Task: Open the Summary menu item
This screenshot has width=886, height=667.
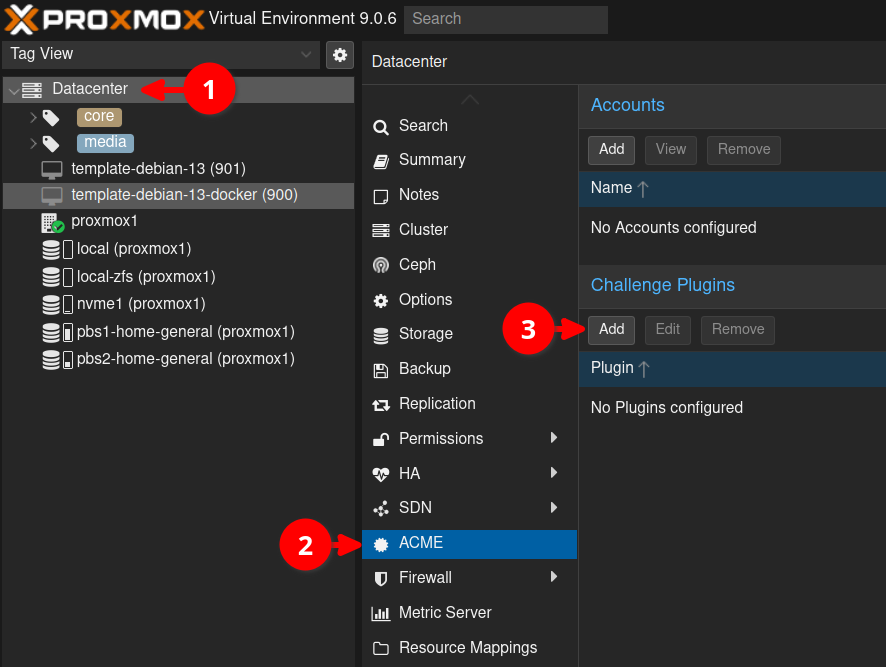Action: tap(469, 161)
